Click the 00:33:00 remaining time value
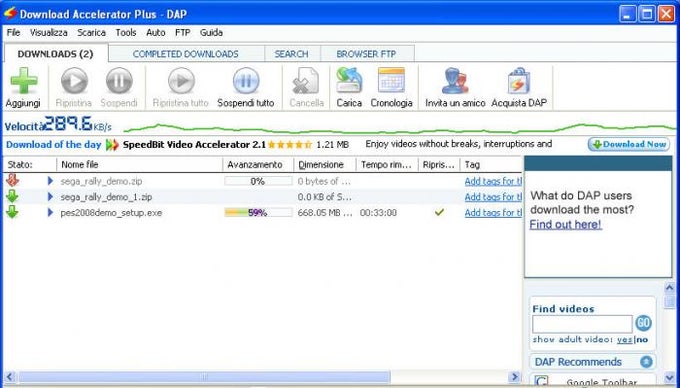This screenshot has height=388, width=680. click(x=378, y=213)
